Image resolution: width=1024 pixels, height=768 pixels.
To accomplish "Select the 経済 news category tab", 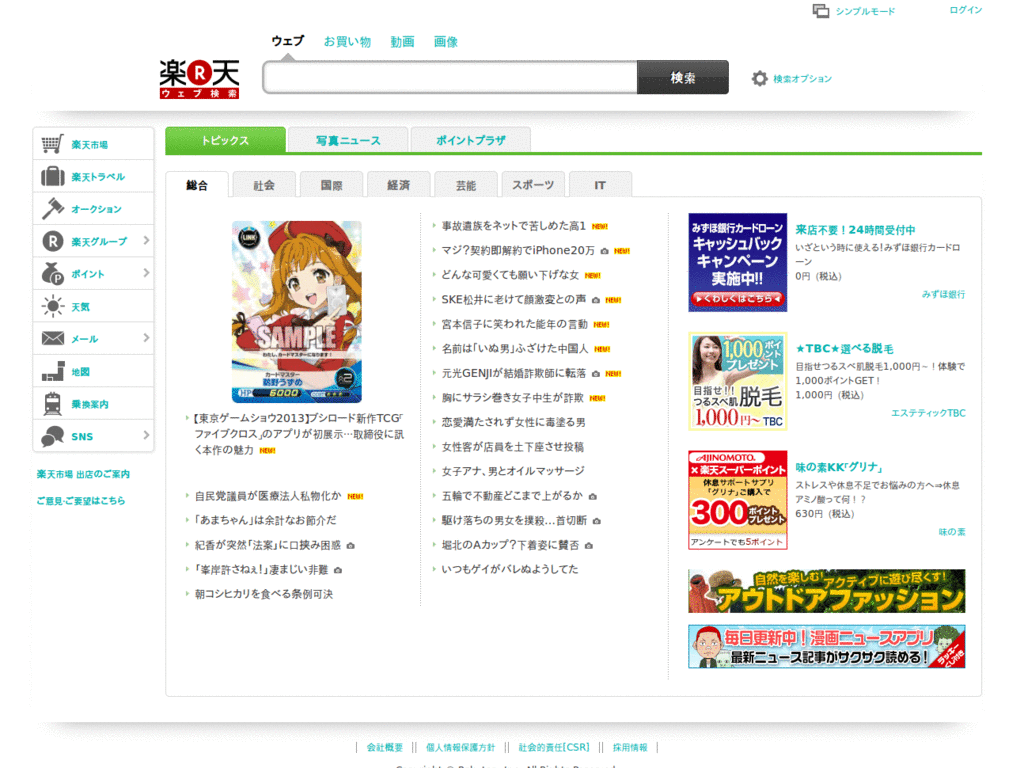I will click(x=398, y=185).
